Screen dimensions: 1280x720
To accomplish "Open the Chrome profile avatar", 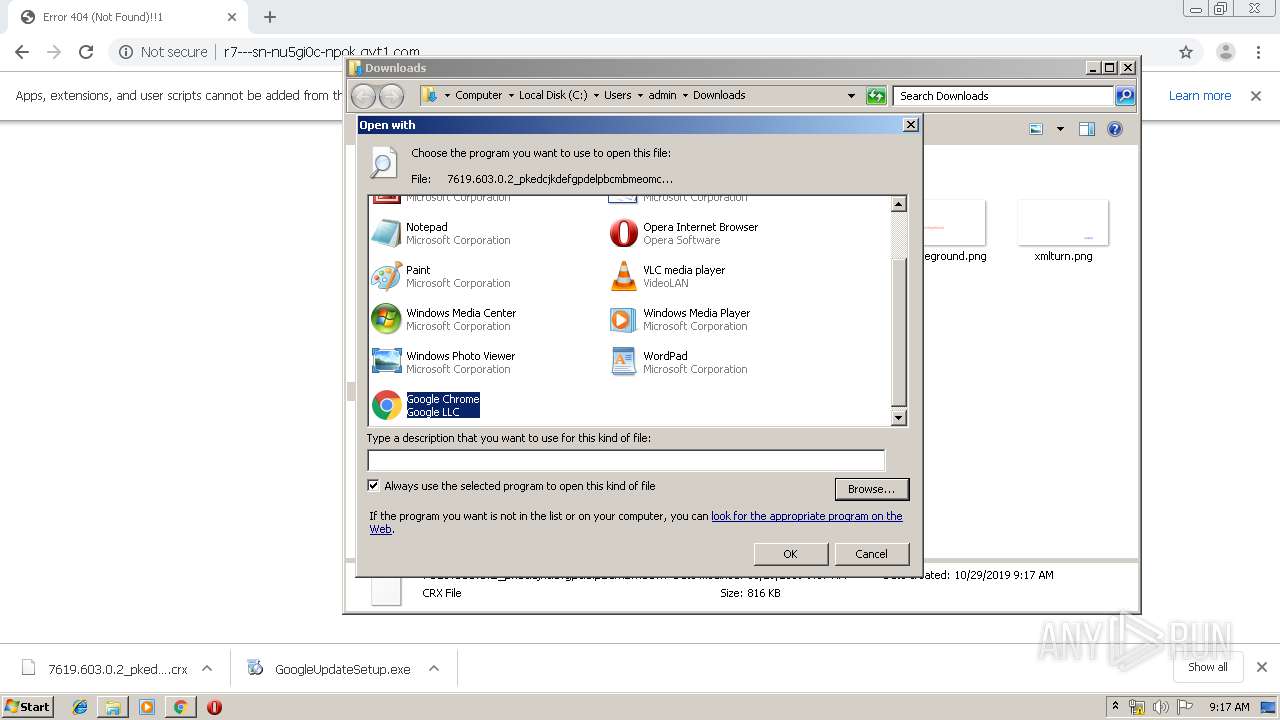I will [1225, 52].
